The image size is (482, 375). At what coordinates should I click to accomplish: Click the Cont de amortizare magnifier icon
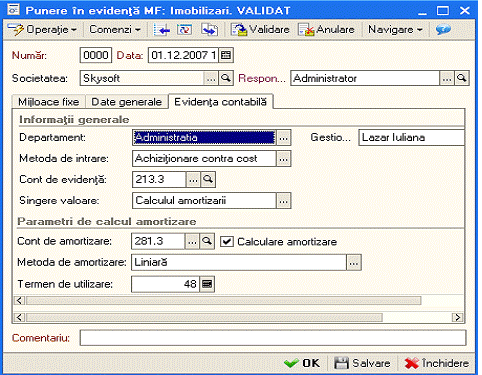207,241
